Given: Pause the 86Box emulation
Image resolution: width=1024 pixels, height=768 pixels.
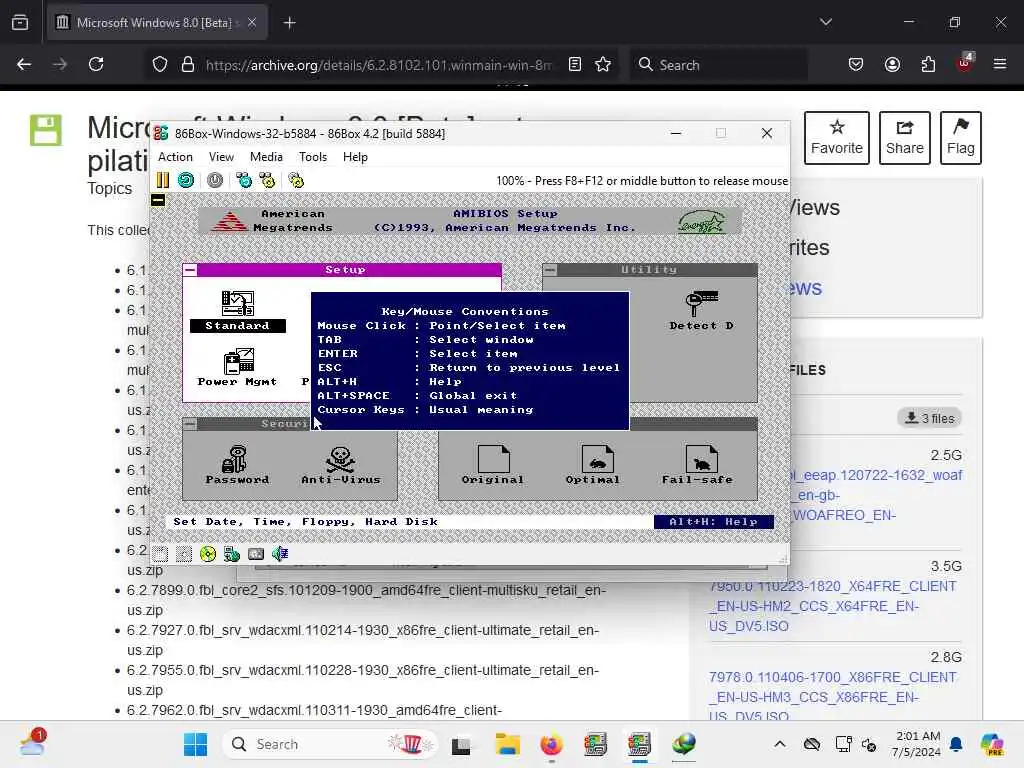Looking at the screenshot, I should coord(163,180).
